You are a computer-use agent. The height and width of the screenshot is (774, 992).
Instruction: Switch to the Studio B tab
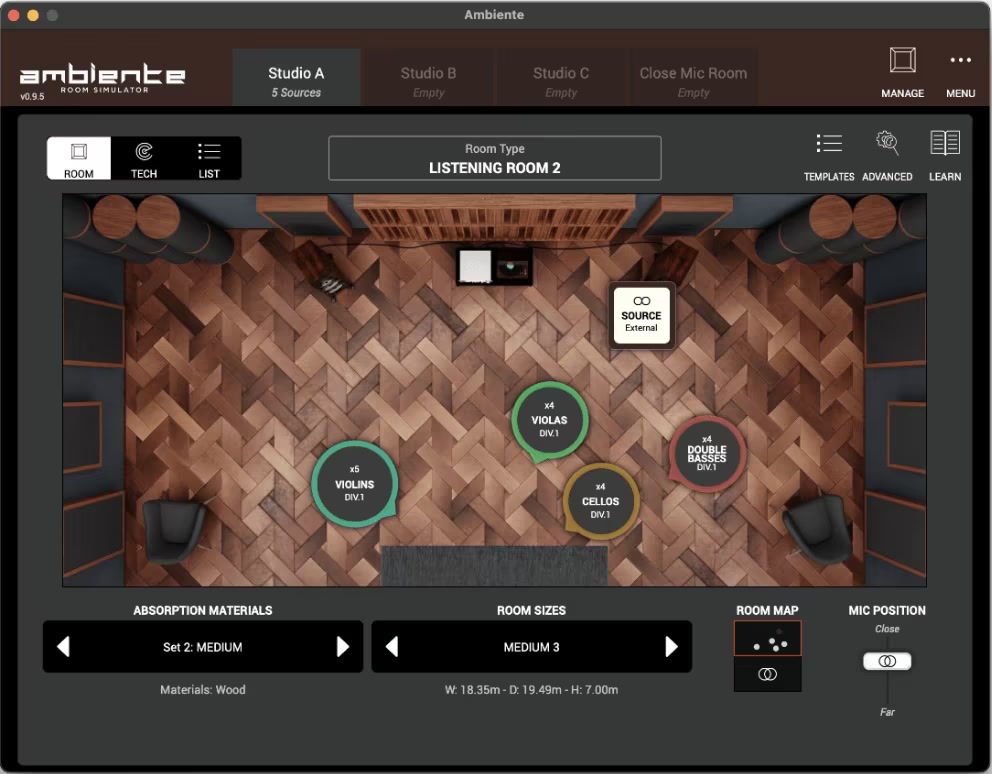point(428,80)
